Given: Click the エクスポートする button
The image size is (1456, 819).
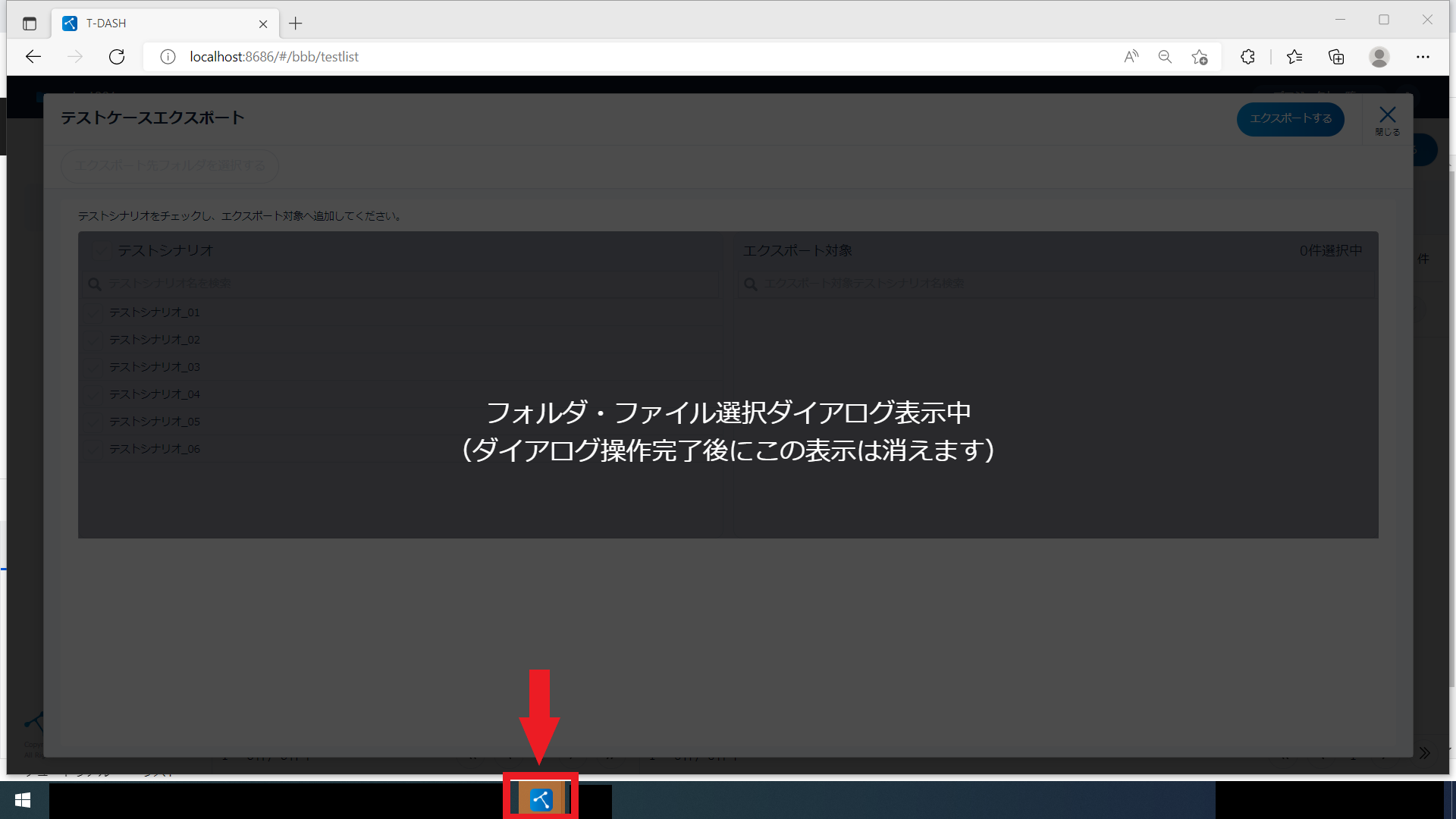Looking at the screenshot, I should (1290, 119).
